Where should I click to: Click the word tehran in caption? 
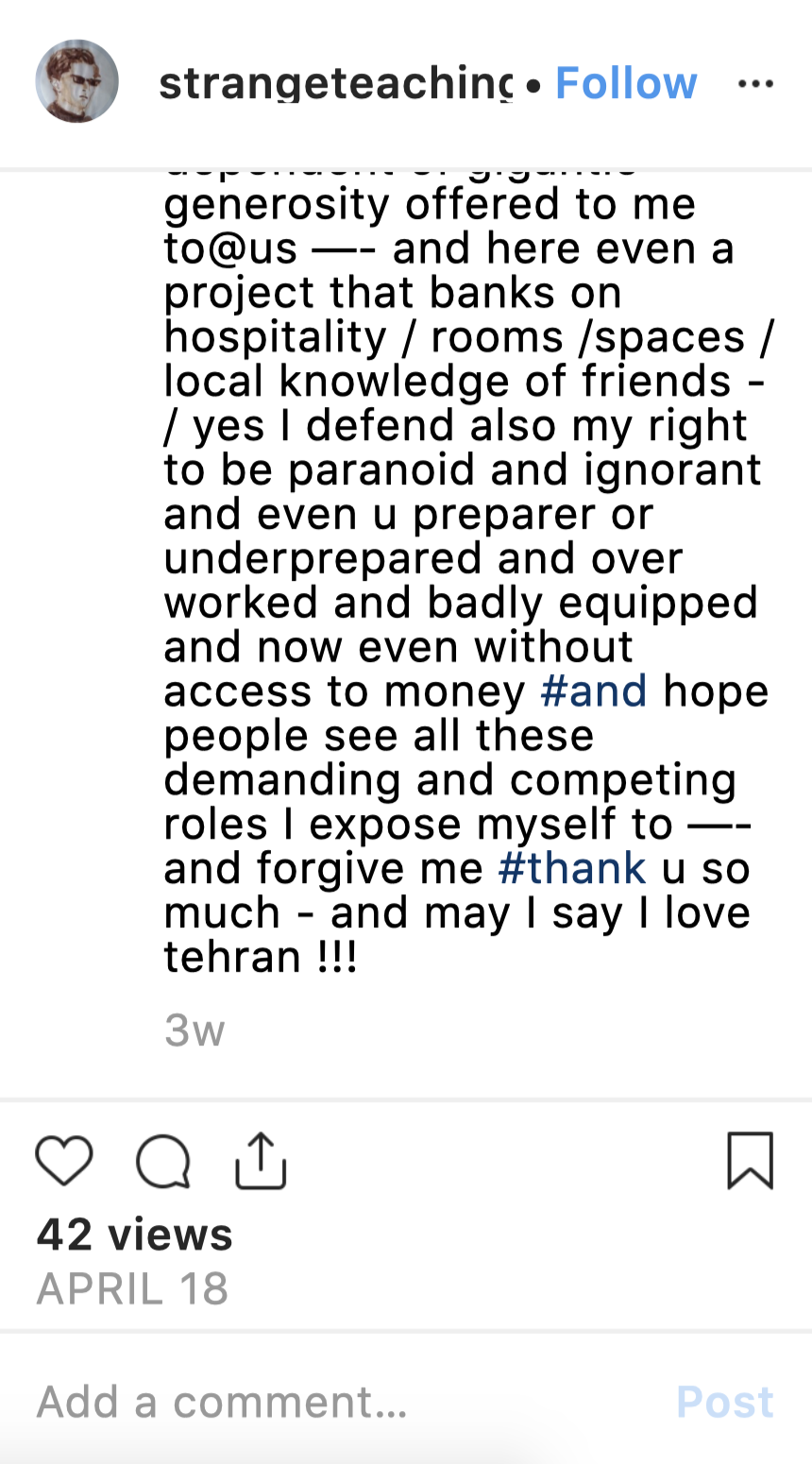pyautogui.click(x=232, y=957)
